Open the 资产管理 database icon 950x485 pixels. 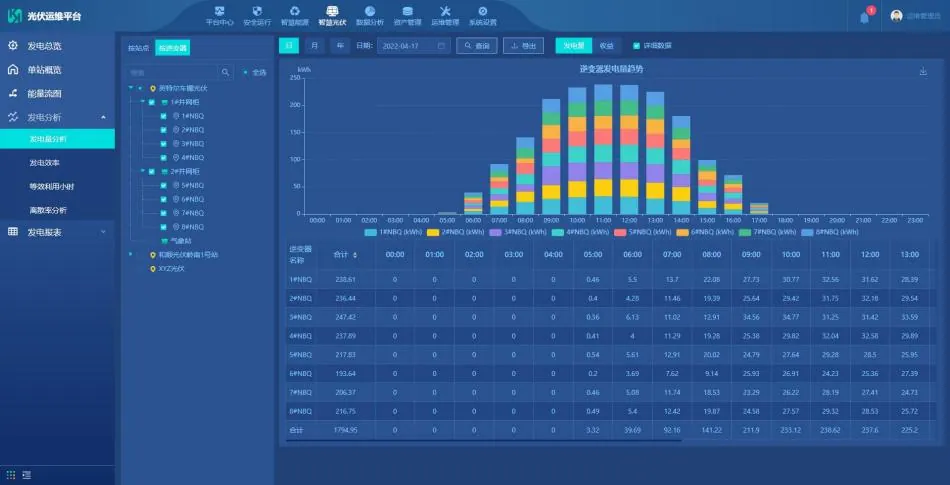[407, 11]
